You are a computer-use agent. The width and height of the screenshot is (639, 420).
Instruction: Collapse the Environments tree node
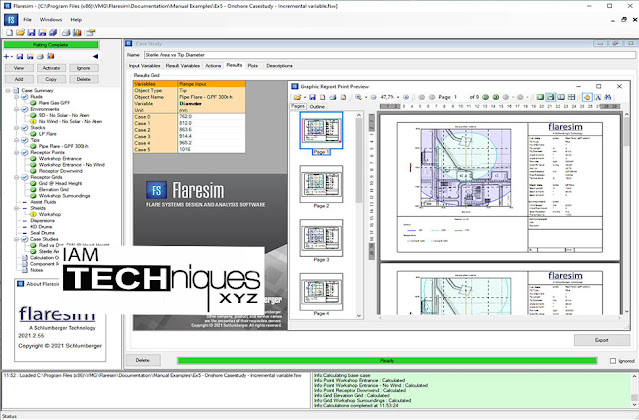(17, 109)
